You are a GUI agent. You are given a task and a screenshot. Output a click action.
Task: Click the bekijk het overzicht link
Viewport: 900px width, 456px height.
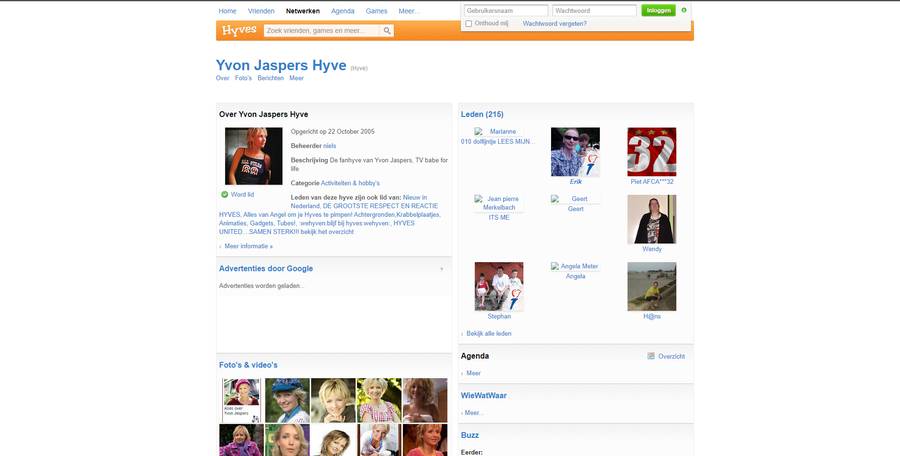pos(325,232)
